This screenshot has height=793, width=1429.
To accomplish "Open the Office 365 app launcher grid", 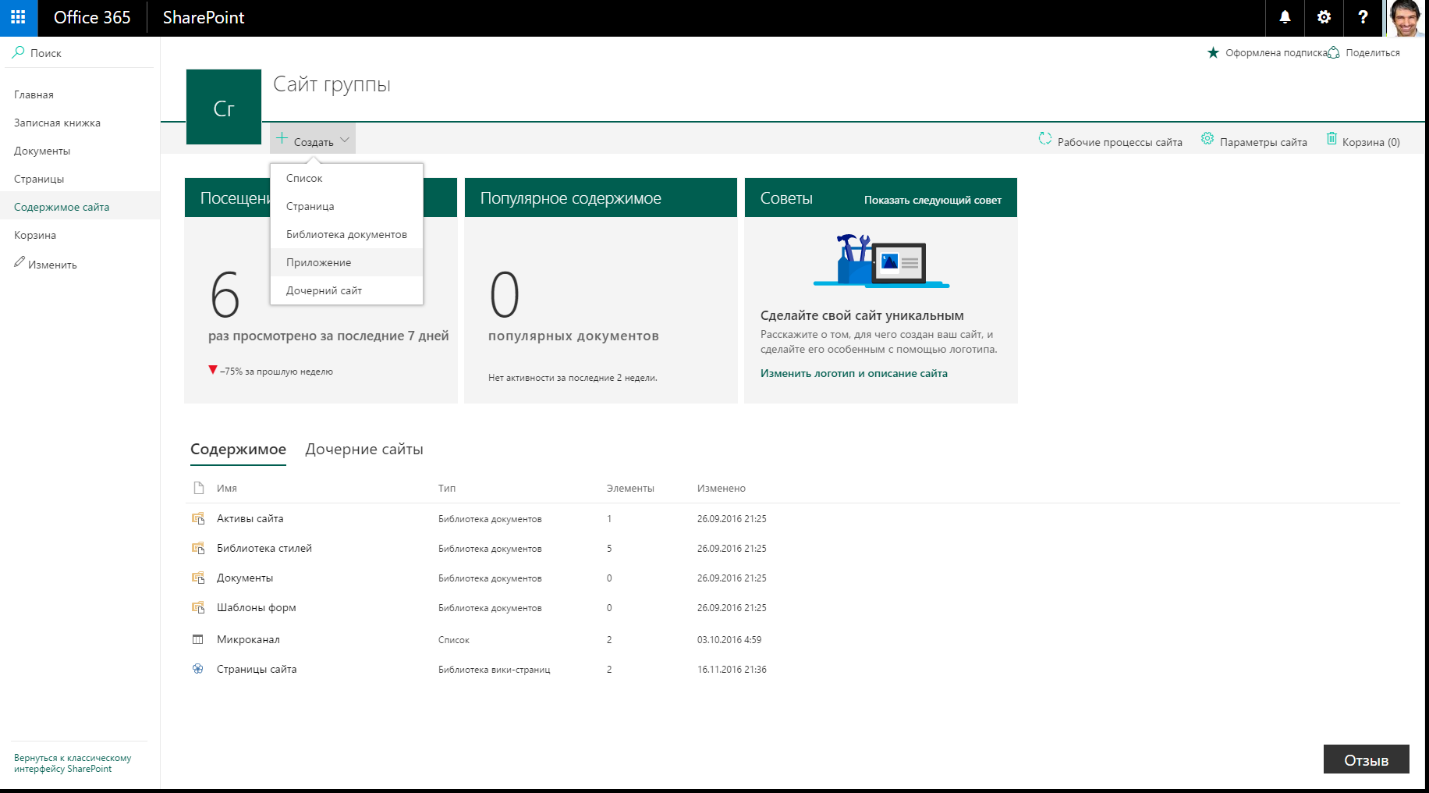I will pyautogui.click(x=18, y=18).
